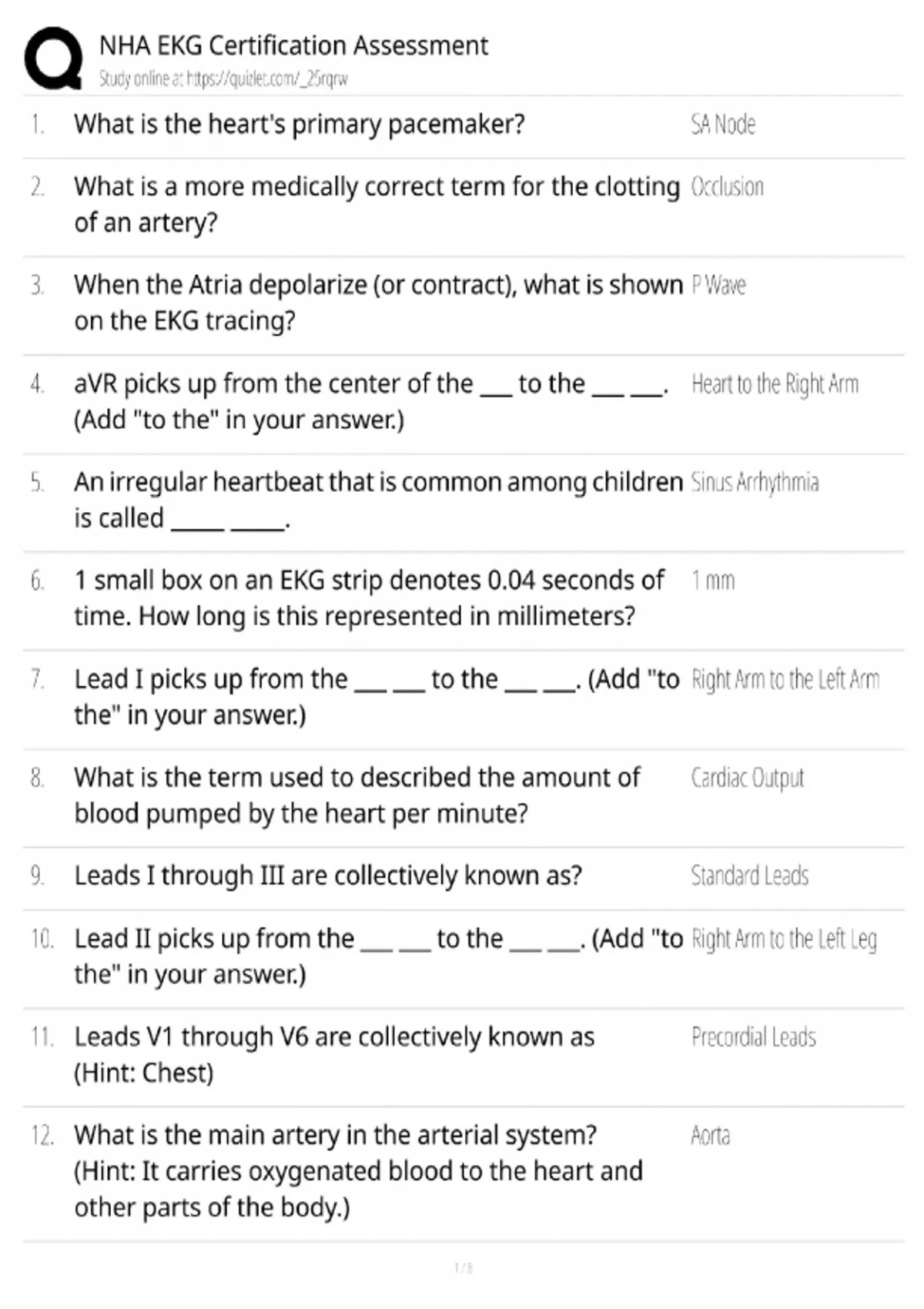The height and width of the screenshot is (1309, 924).
Task: Select the 'Sinus Arrhythmia' answer
Action: pos(755,483)
